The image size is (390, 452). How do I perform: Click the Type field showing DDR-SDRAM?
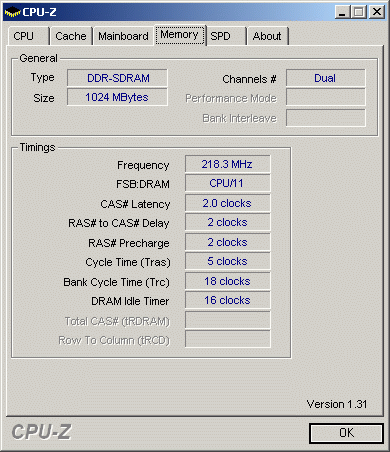[x=117, y=78]
